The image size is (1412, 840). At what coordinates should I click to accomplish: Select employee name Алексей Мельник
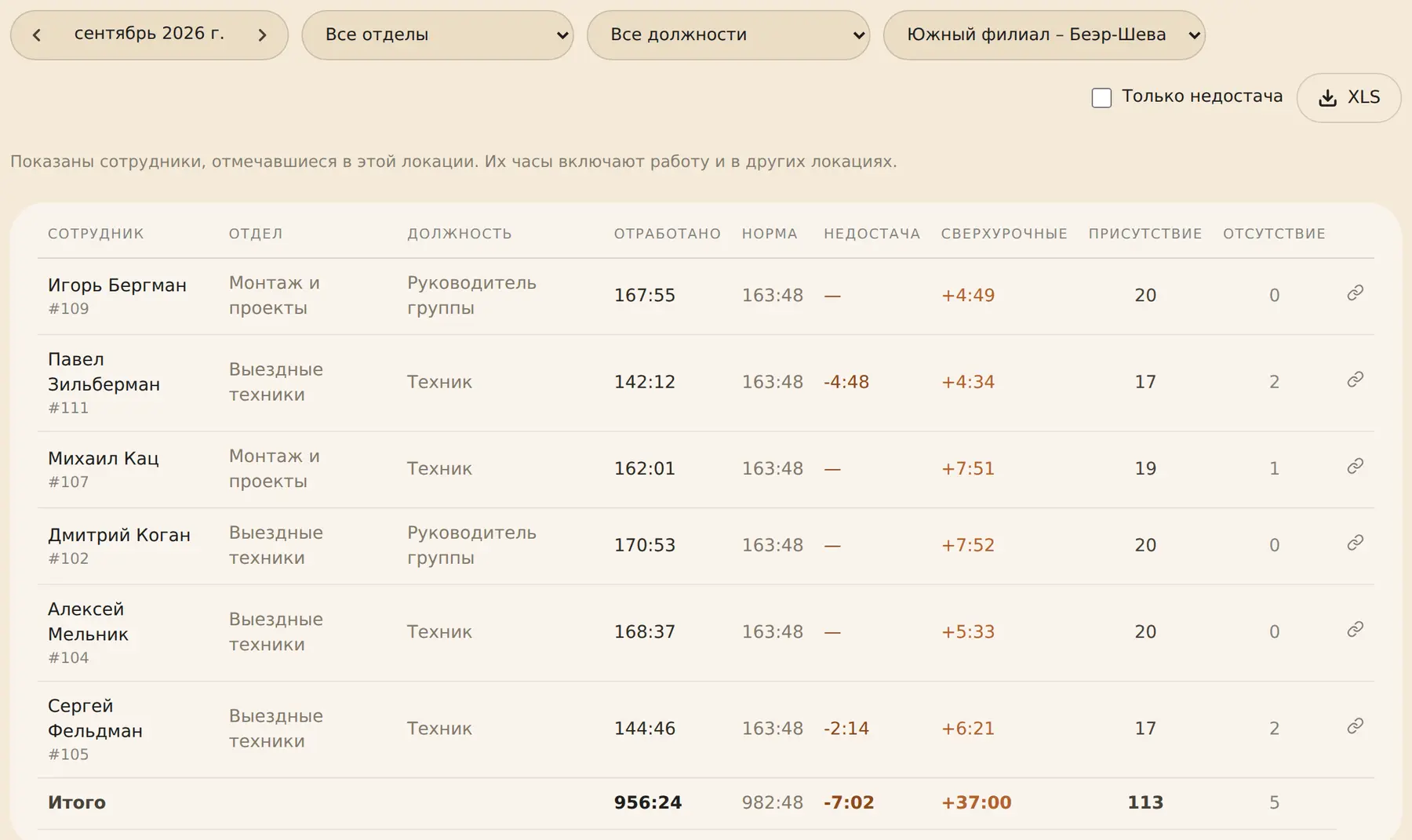click(88, 621)
